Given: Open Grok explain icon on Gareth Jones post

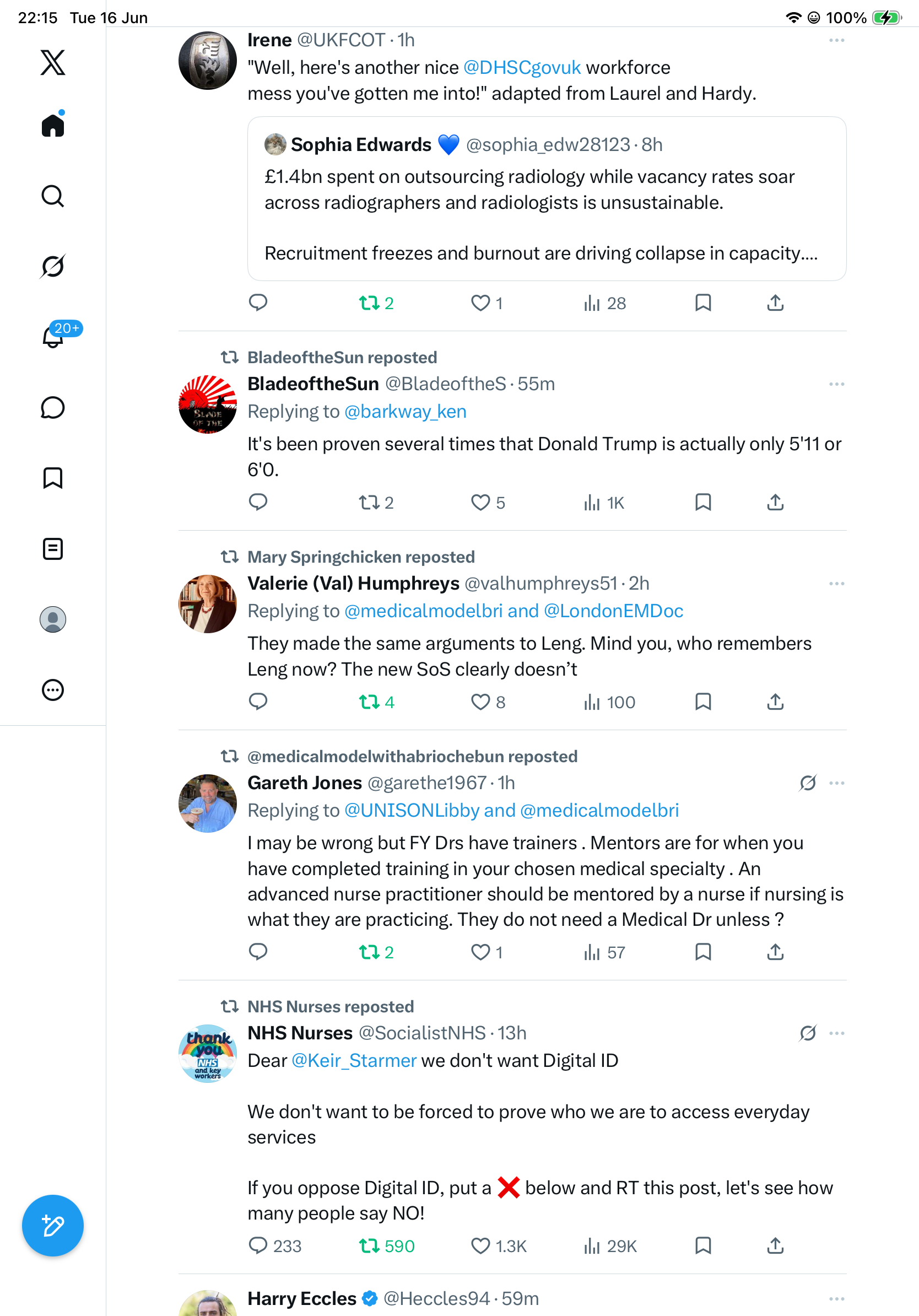Looking at the screenshot, I should tap(808, 783).
